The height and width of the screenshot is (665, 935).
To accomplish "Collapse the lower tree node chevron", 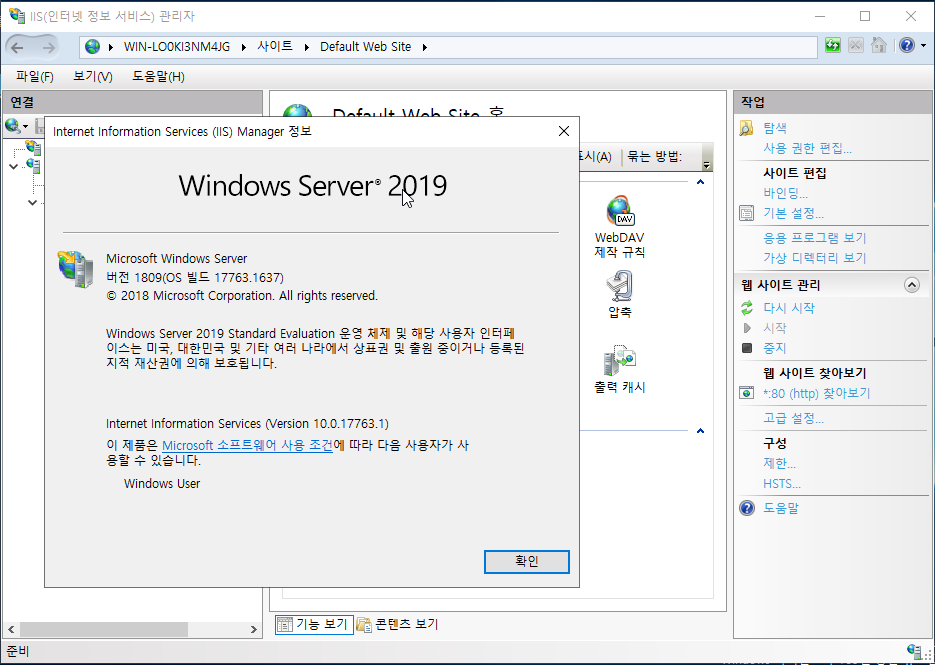I will [x=33, y=203].
